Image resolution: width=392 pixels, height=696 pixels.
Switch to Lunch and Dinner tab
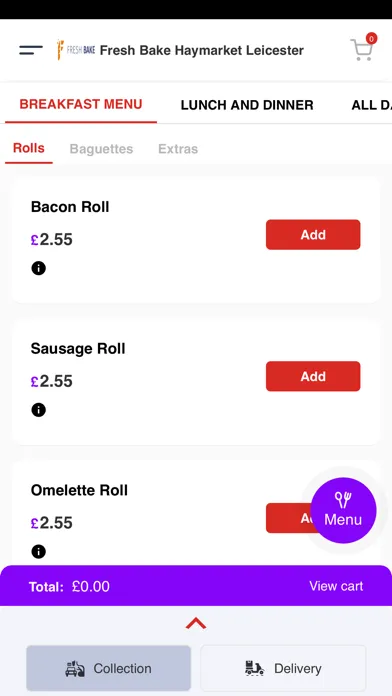[247, 105]
